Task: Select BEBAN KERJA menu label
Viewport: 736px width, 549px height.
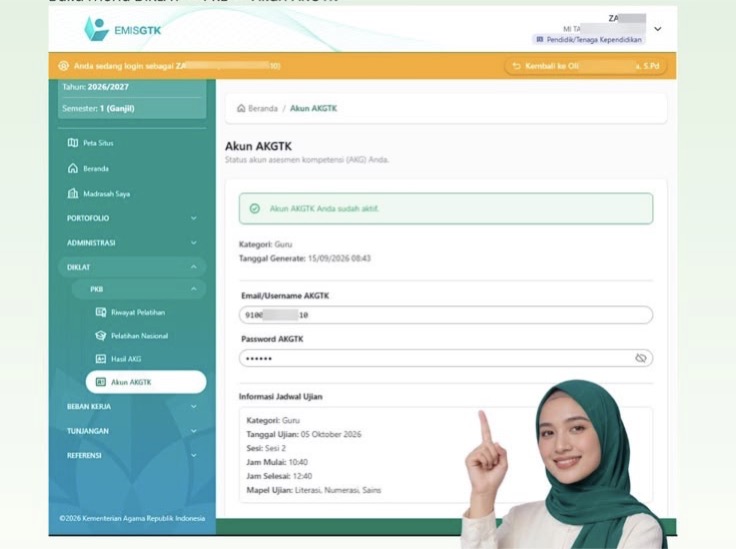Action: point(89,406)
